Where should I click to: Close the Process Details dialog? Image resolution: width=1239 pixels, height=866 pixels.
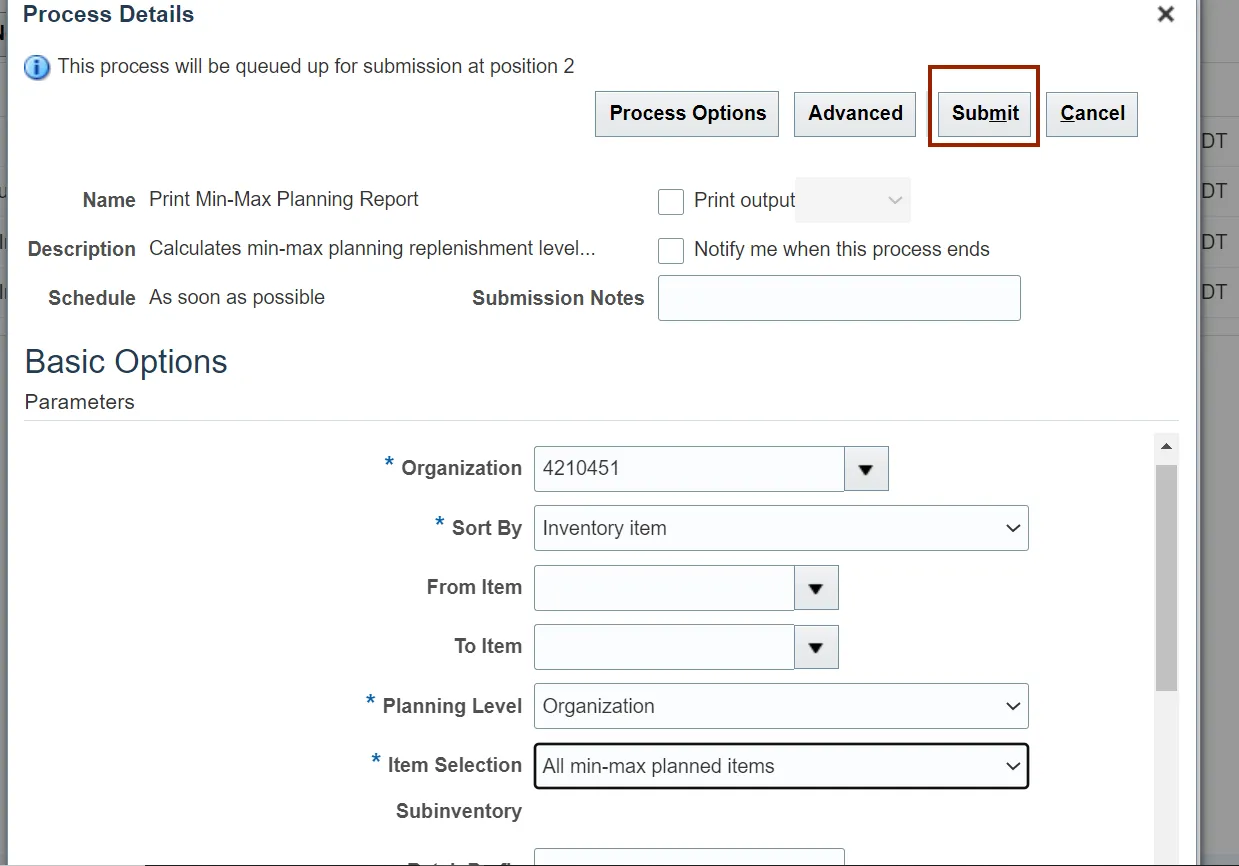[x=1165, y=15]
